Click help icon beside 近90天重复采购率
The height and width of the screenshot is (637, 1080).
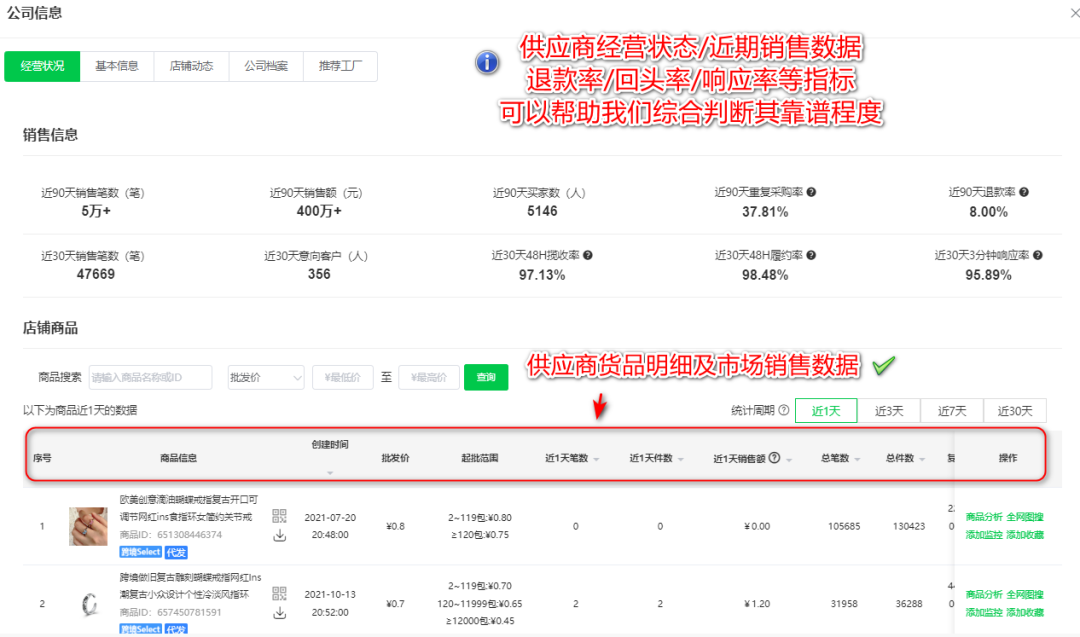[x=812, y=192]
